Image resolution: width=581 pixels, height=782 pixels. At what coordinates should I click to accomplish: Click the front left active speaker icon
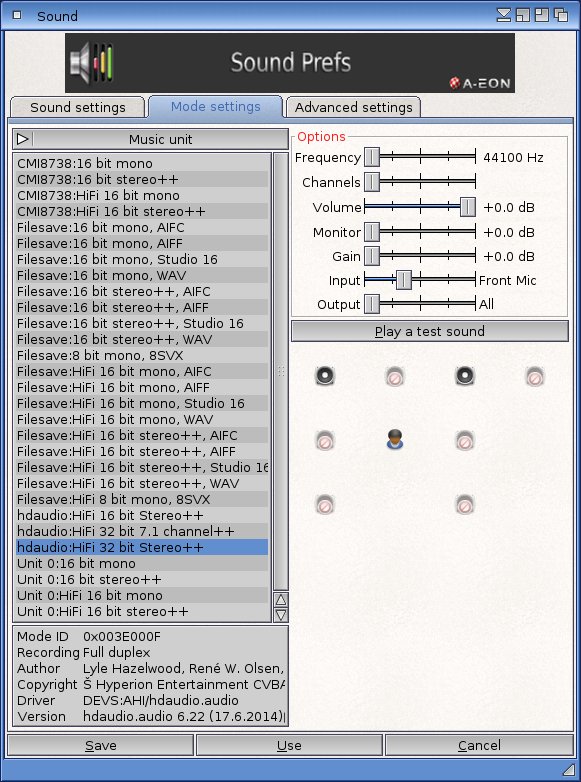tap(325, 376)
